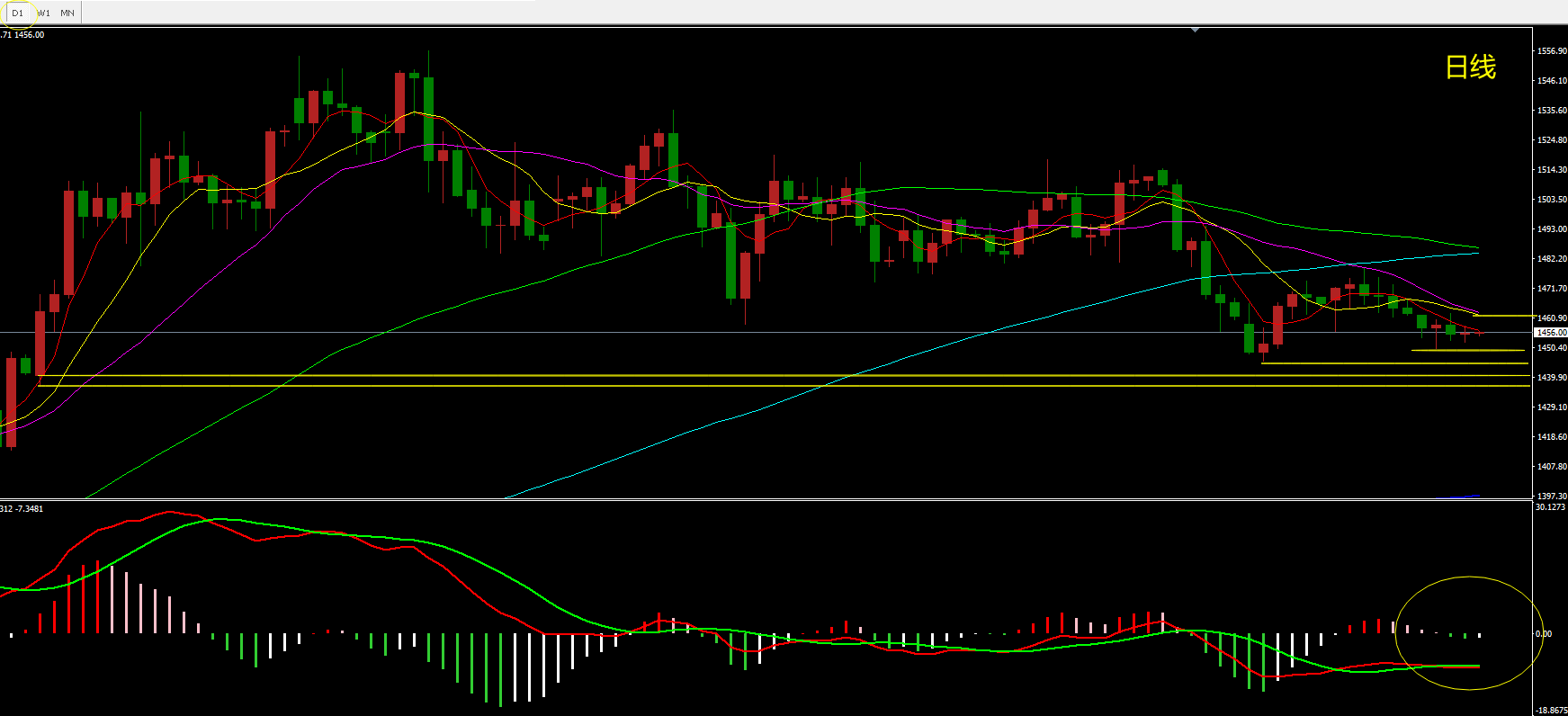Click the chart shift triangle marker at top
1568x716 pixels.
pyautogui.click(x=1195, y=31)
